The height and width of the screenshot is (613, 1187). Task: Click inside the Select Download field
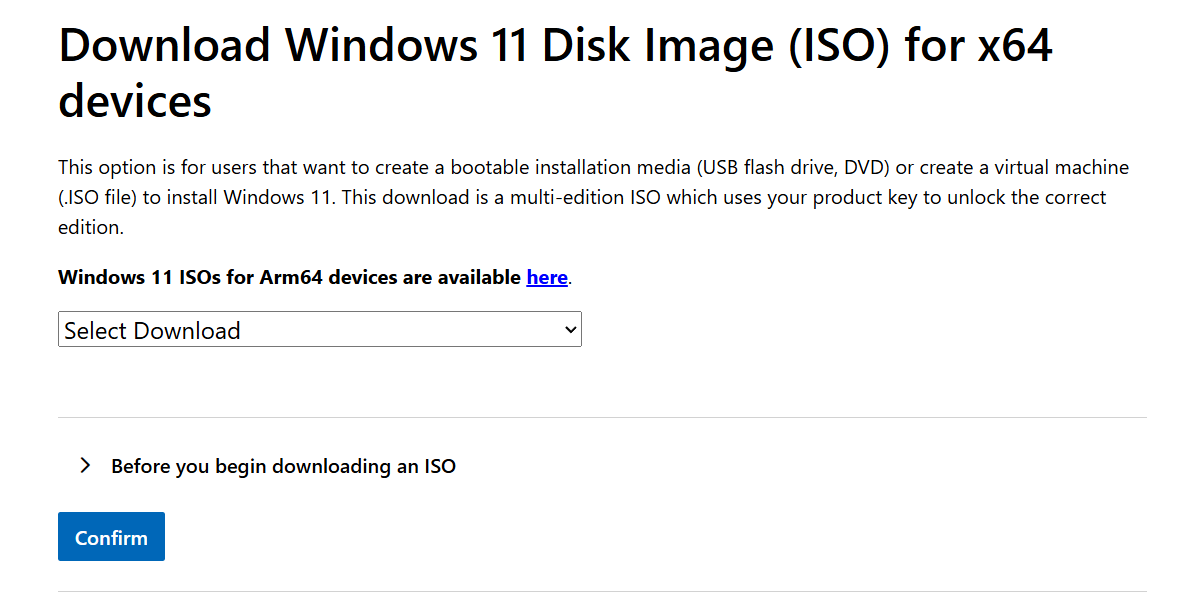click(300, 329)
